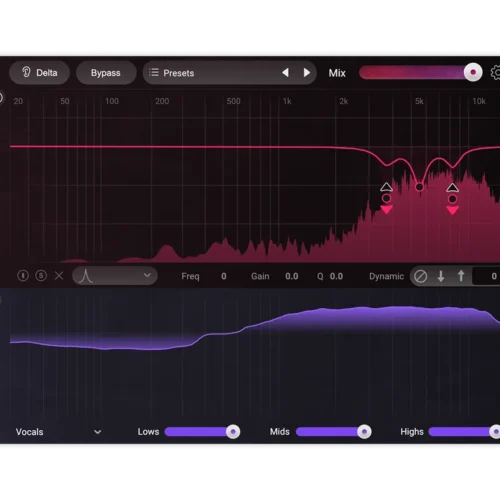
Task: Click the Dynamic label
Action: coord(386,276)
